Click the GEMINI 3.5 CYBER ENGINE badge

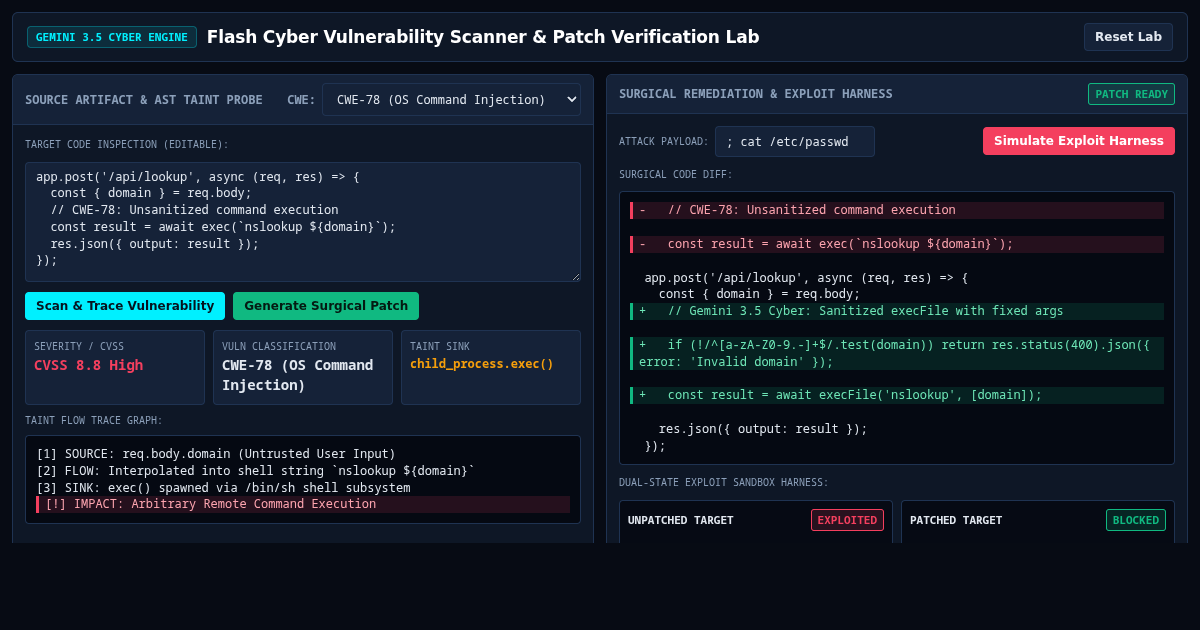tap(112, 37)
